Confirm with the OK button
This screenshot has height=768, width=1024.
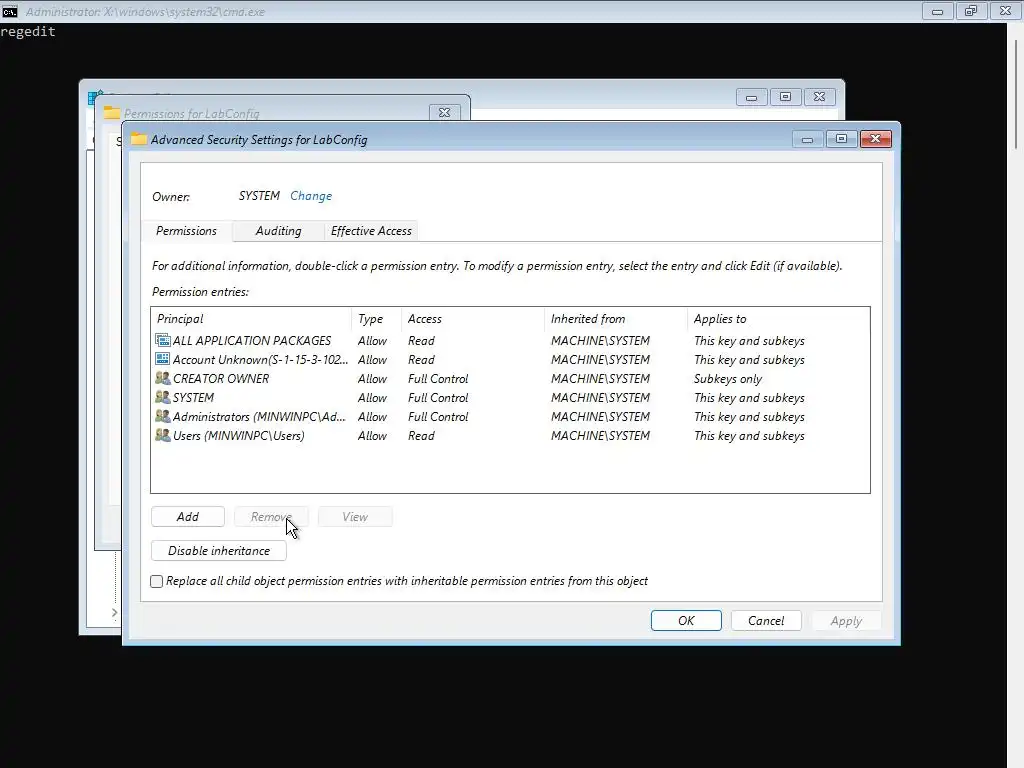click(x=686, y=620)
